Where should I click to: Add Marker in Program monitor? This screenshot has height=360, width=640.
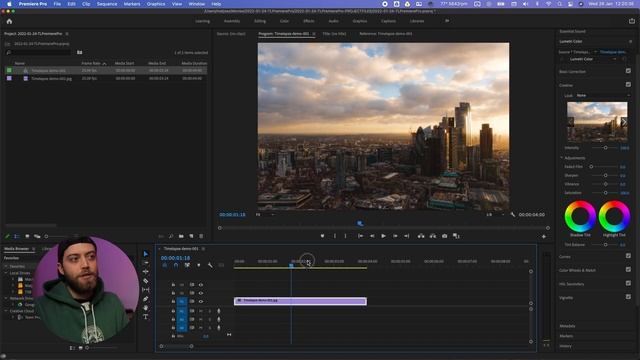(x=322, y=236)
